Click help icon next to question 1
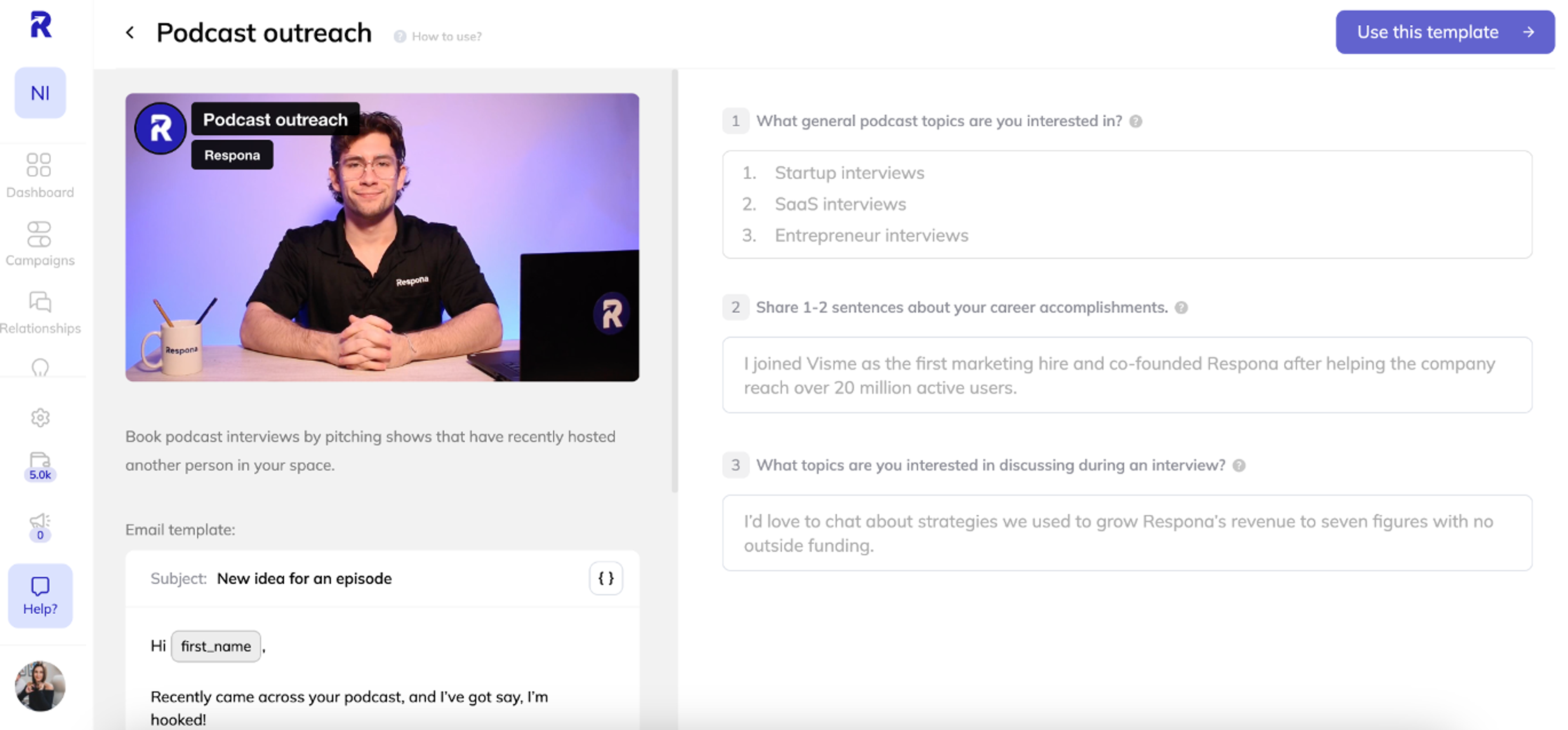 [1135, 121]
